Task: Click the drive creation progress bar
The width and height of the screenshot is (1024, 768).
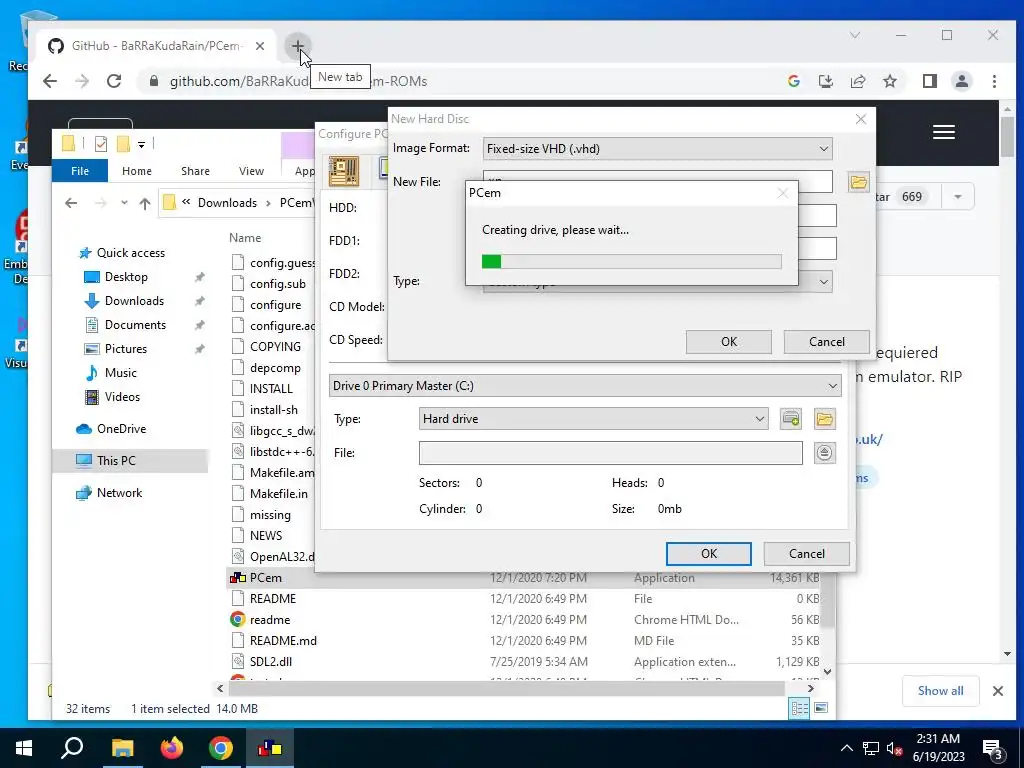Action: 632,261
